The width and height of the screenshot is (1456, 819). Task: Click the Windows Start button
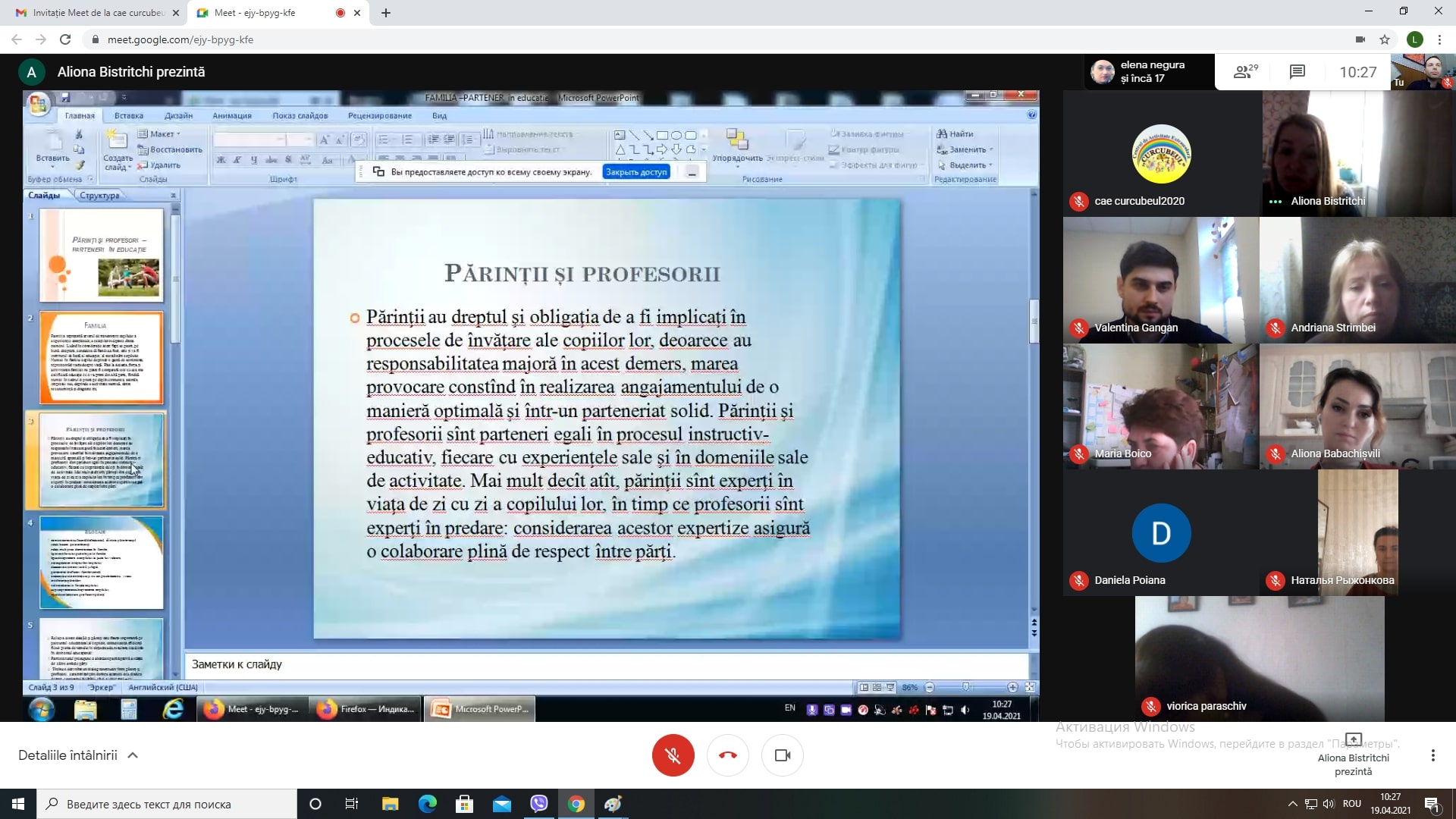(x=18, y=804)
